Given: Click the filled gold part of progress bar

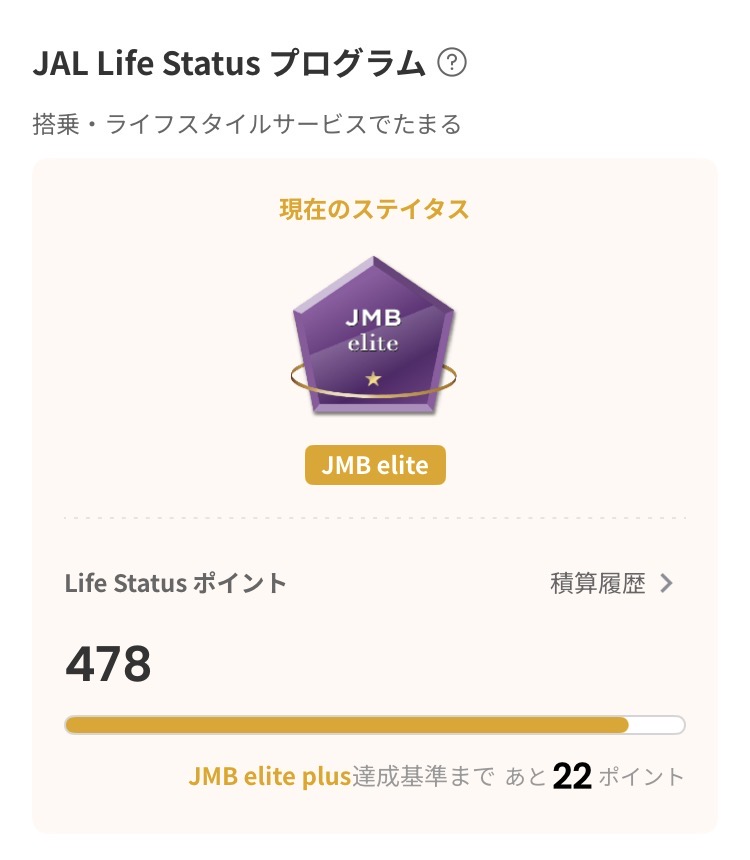Looking at the screenshot, I should point(346,725).
